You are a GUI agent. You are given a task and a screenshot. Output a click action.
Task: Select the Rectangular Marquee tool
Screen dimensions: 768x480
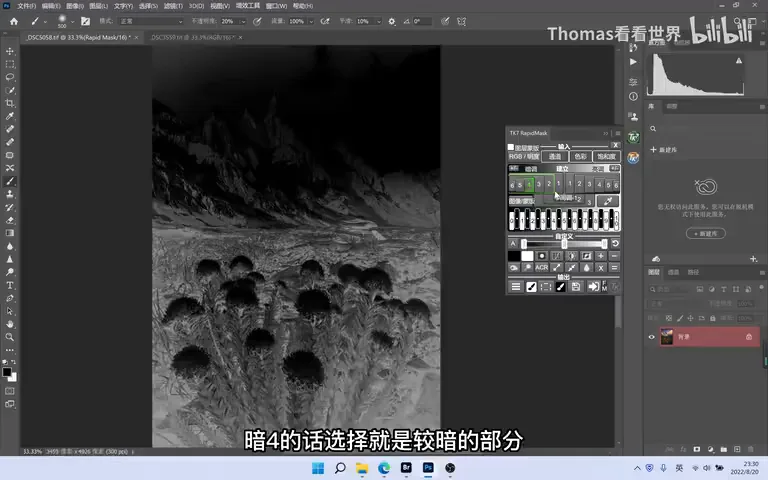pos(10,64)
